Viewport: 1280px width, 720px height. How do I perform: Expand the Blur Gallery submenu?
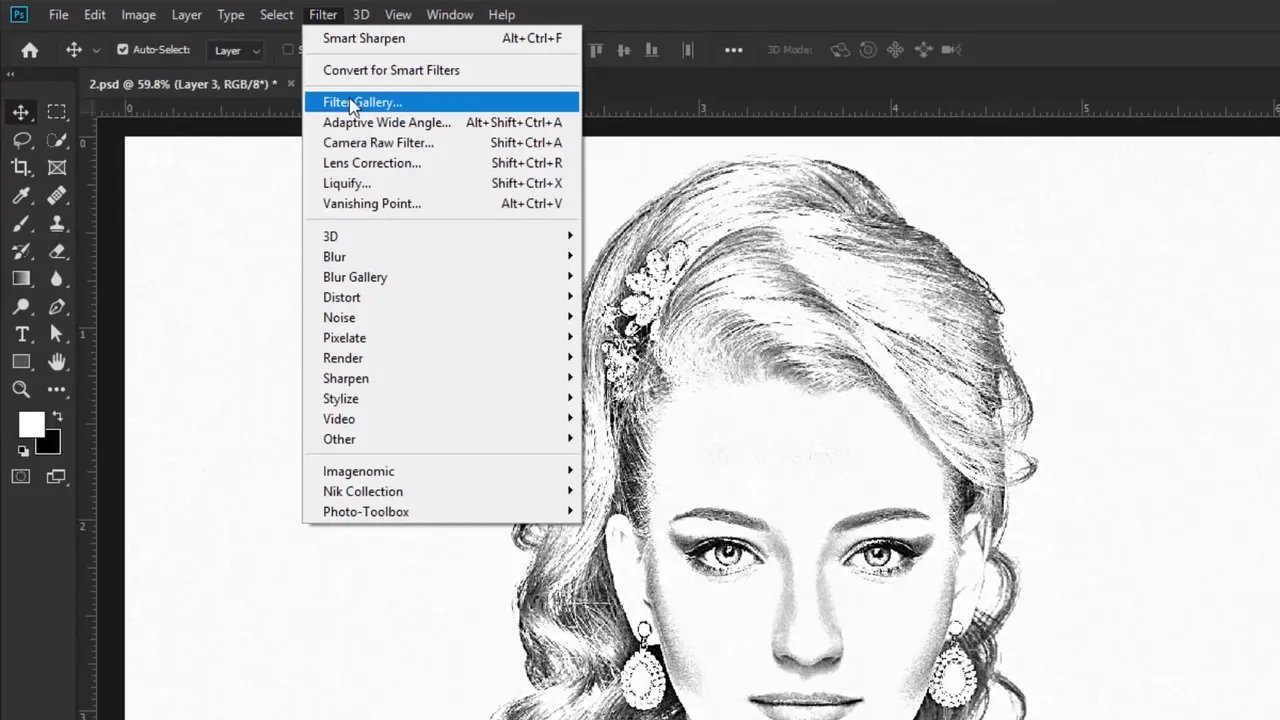coord(440,277)
